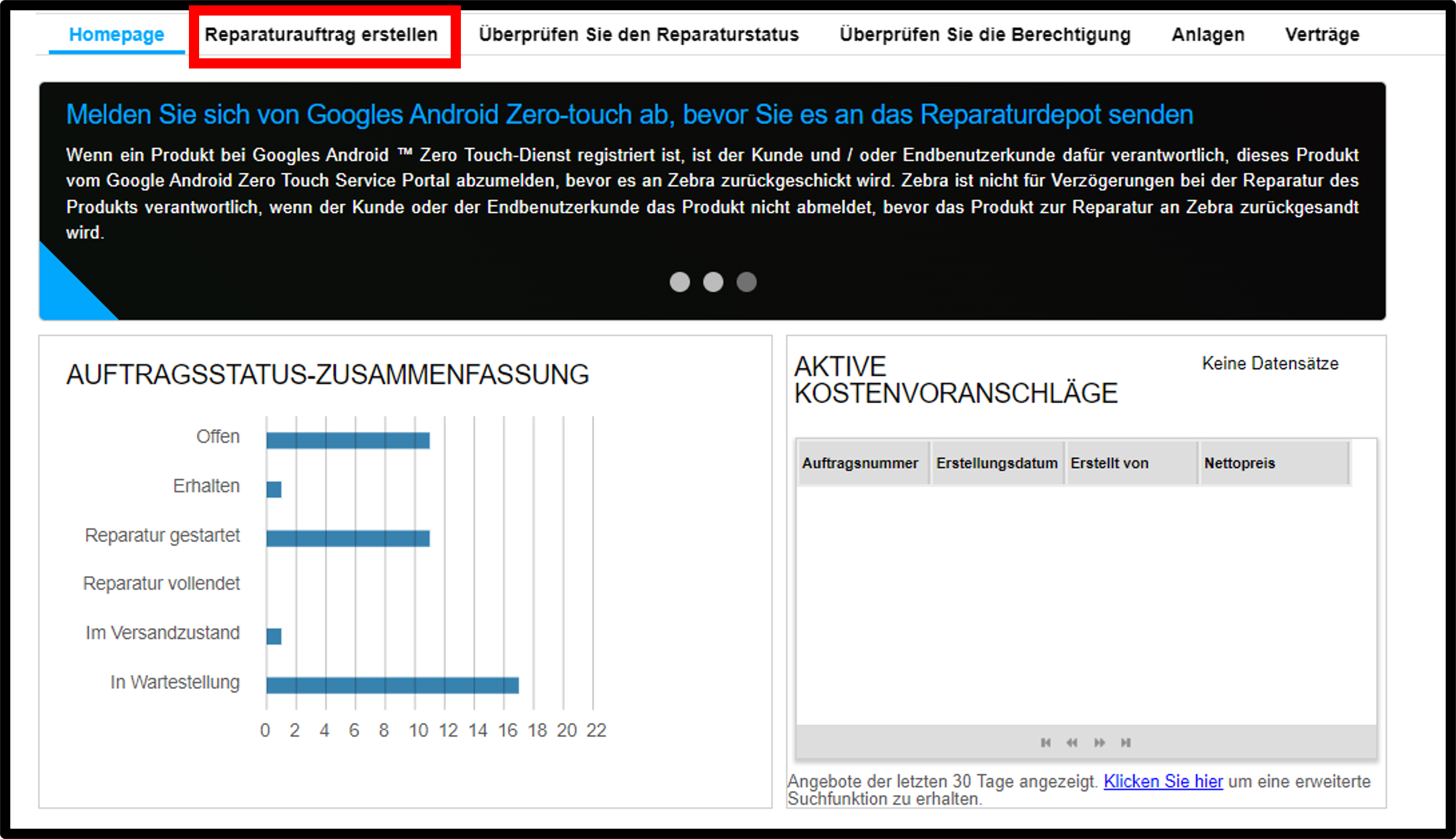Click the Reparatur gestartet bar

pyautogui.click(x=348, y=538)
